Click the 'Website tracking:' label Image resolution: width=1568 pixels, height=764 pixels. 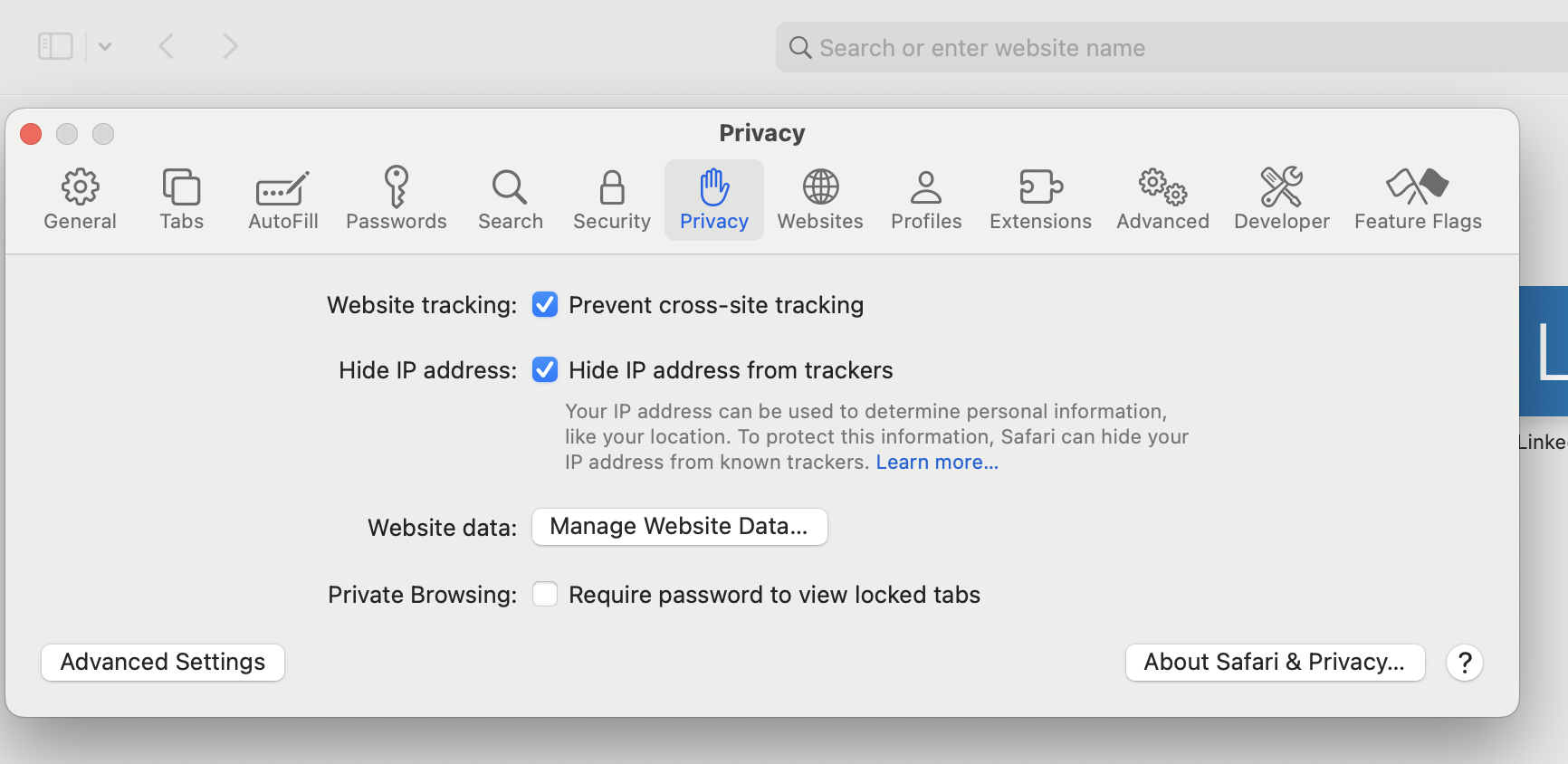422,305
